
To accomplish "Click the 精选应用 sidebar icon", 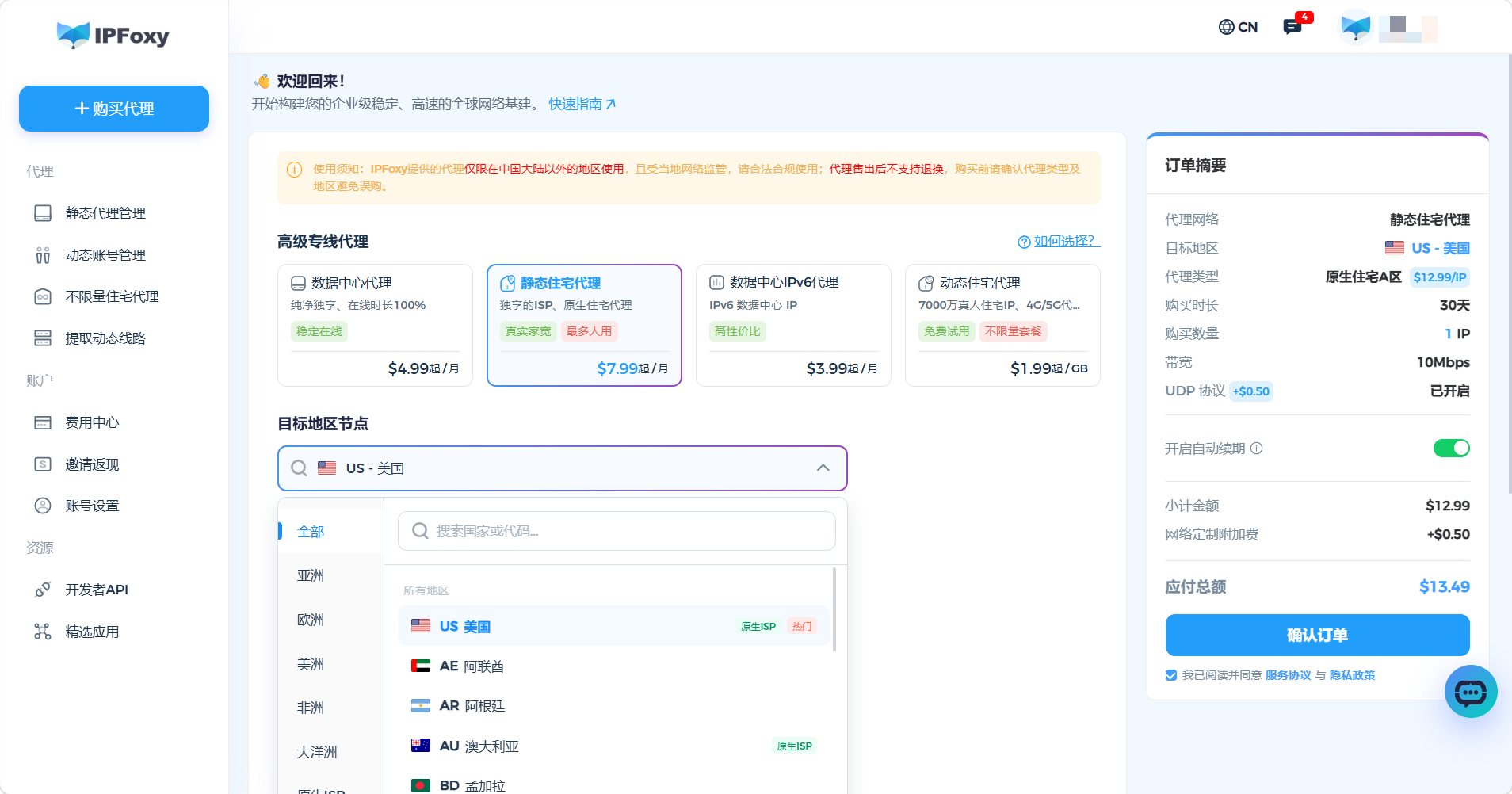I will [x=43, y=632].
